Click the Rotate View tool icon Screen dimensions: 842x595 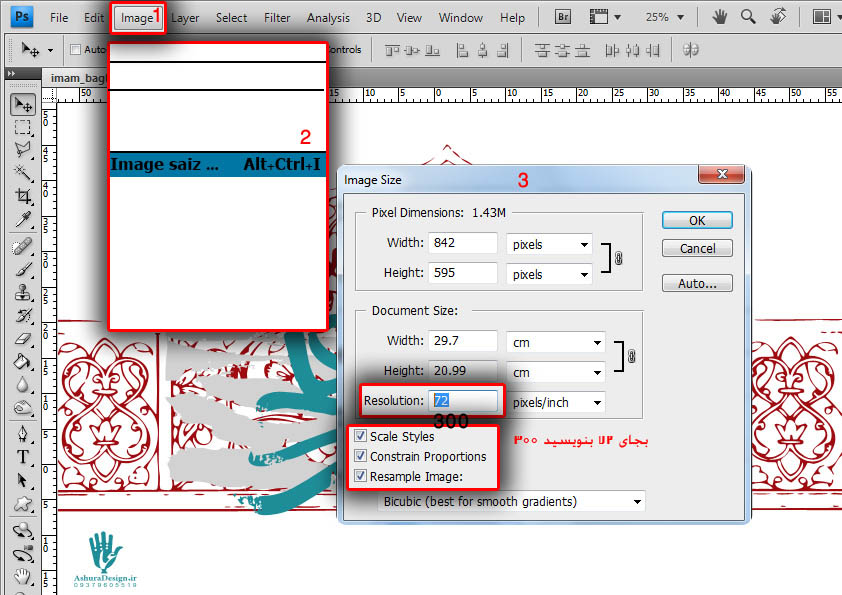pyautogui.click(x=778, y=17)
